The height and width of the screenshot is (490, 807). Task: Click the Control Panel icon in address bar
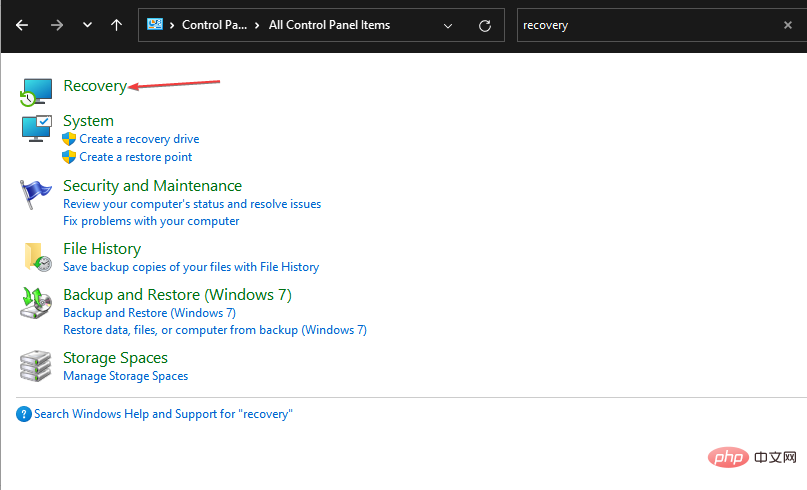point(154,24)
